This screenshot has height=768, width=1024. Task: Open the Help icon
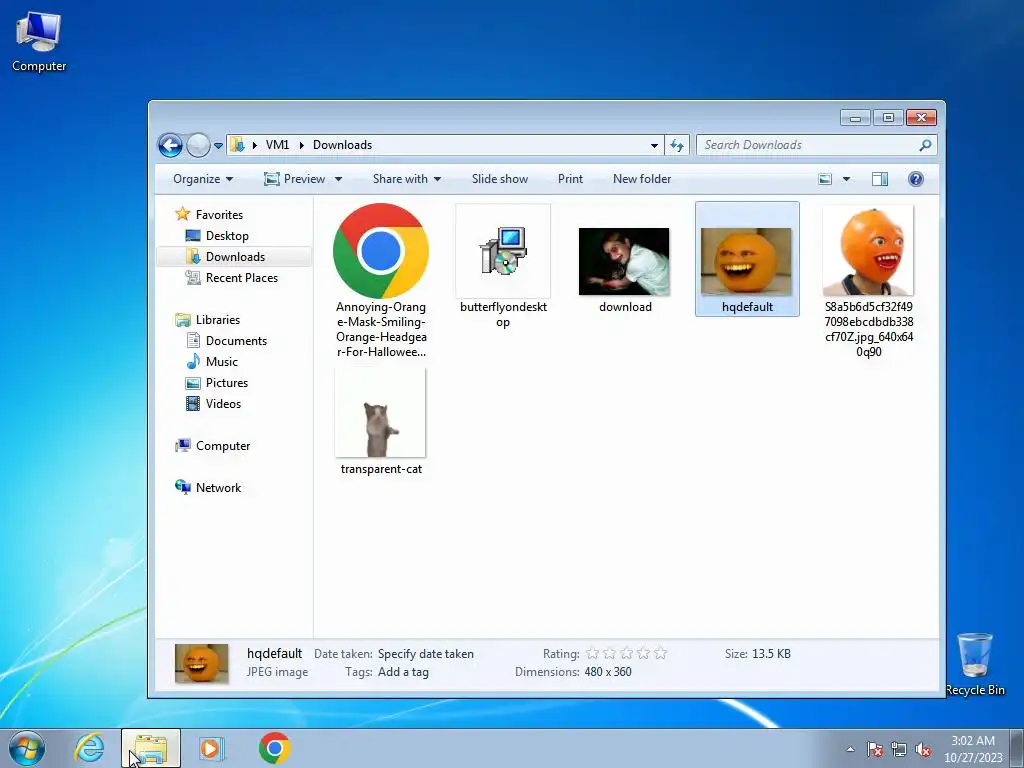tap(916, 179)
